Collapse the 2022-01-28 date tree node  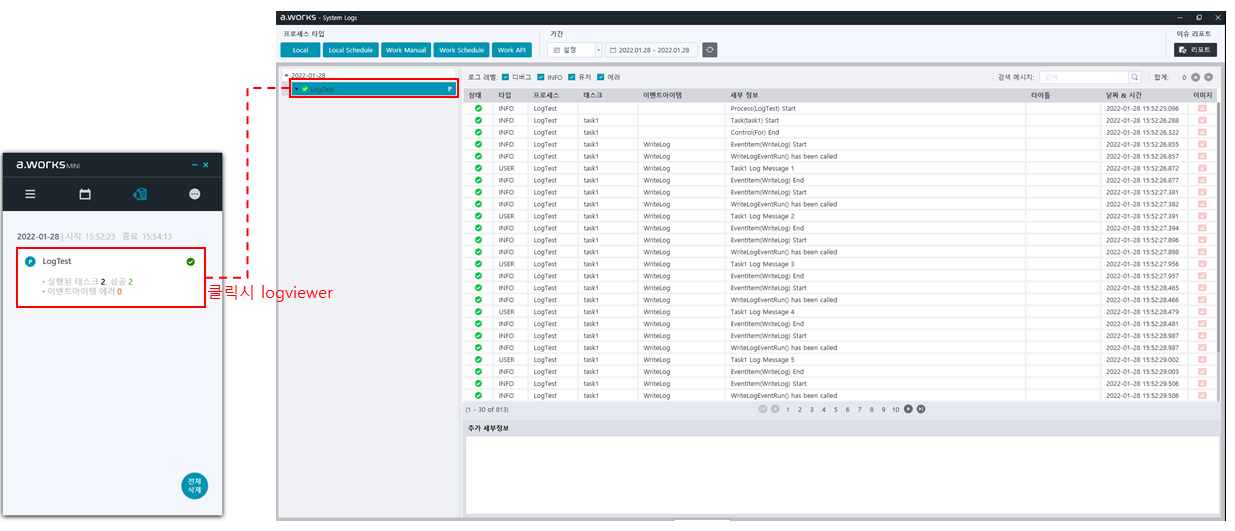[x=286, y=75]
